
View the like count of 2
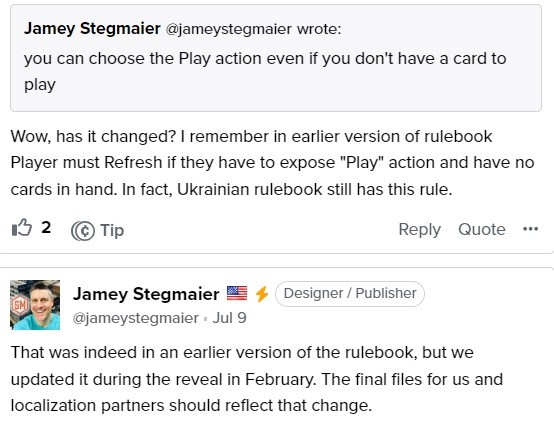(46, 227)
